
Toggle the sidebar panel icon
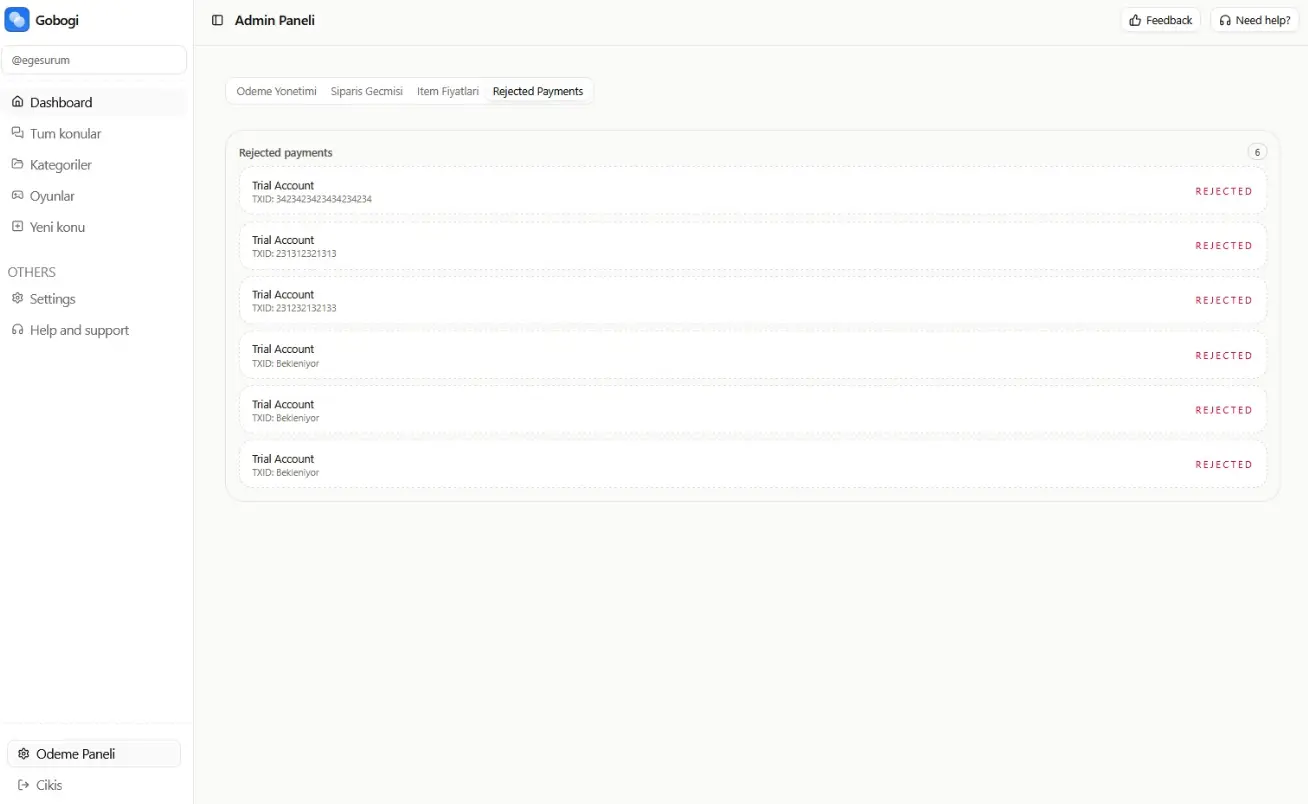click(x=217, y=20)
